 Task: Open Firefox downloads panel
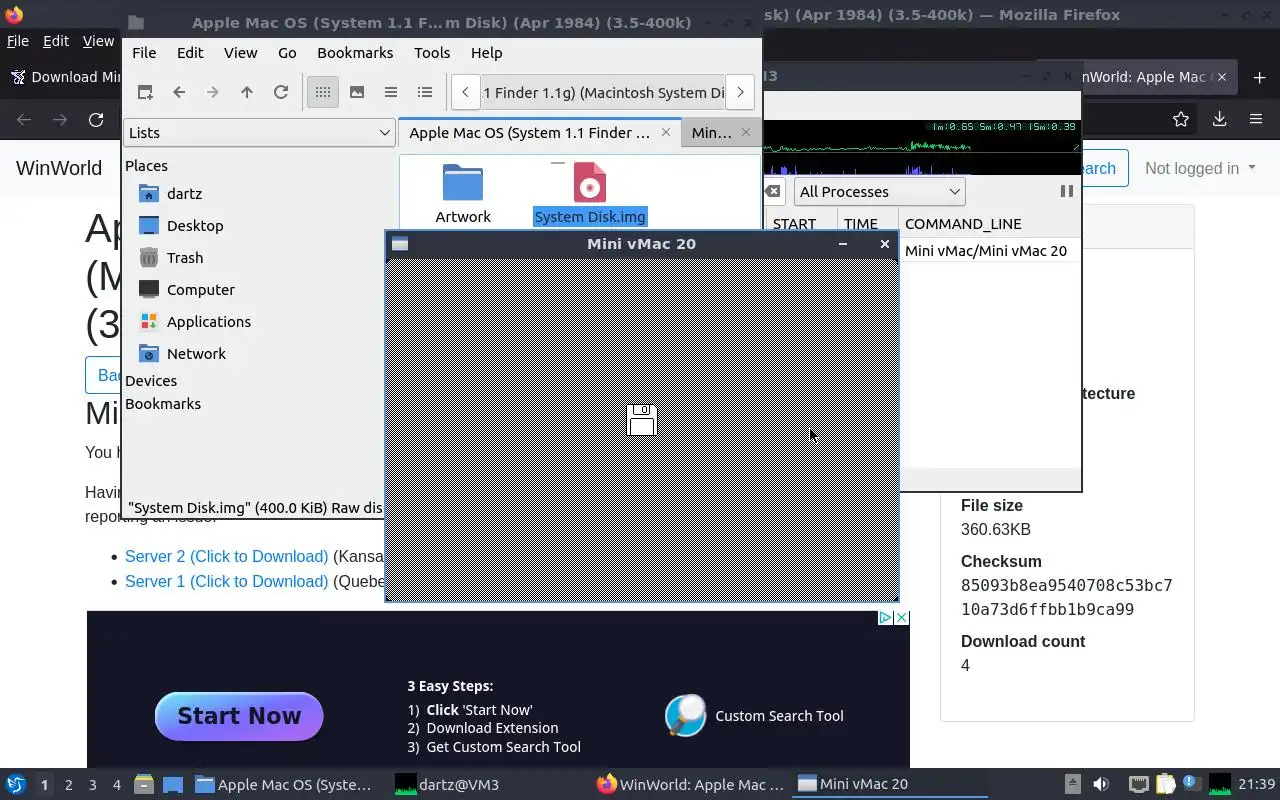[x=1219, y=120]
